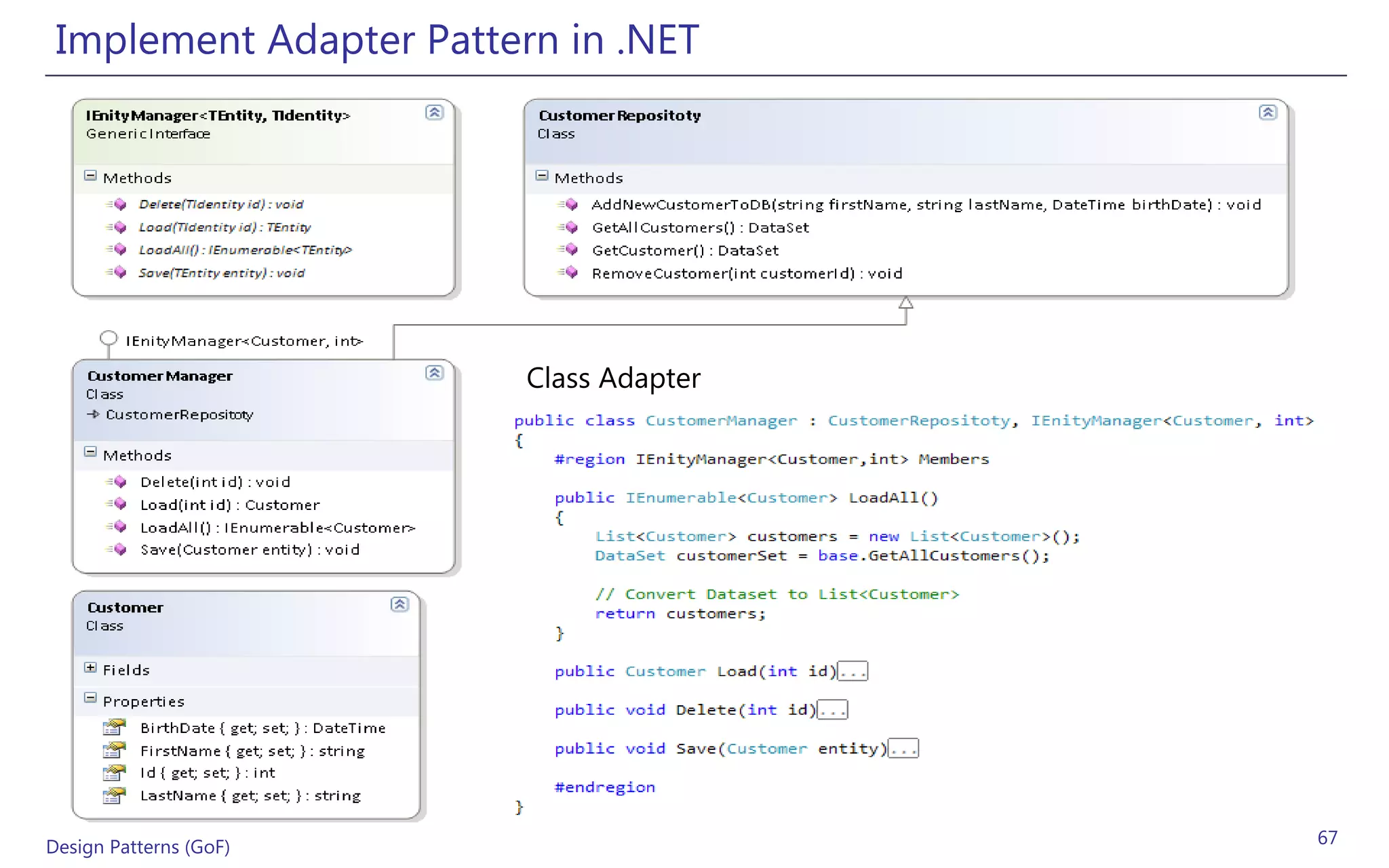
Task: Collapse Methods section in IEnityManager box
Action: click(90, 176)
